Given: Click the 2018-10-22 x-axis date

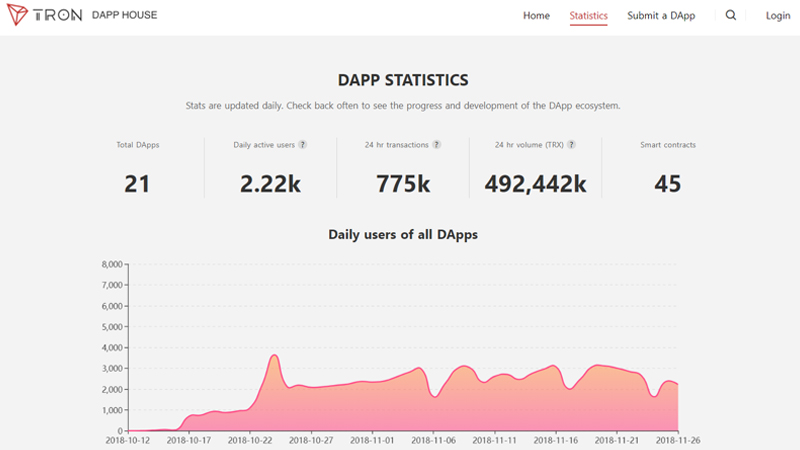Looking at the screenshot, I should (250, 440).
